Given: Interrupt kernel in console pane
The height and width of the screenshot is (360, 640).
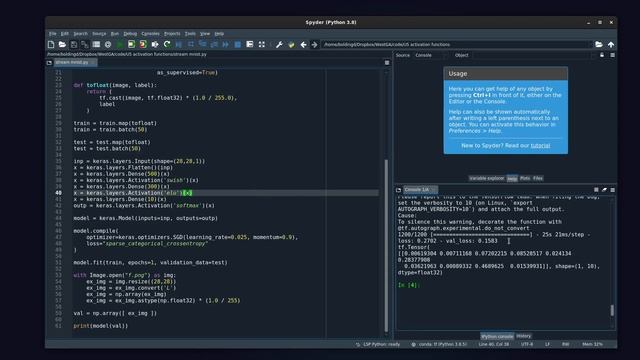Looking at the screenshot, I should (596, 190).
